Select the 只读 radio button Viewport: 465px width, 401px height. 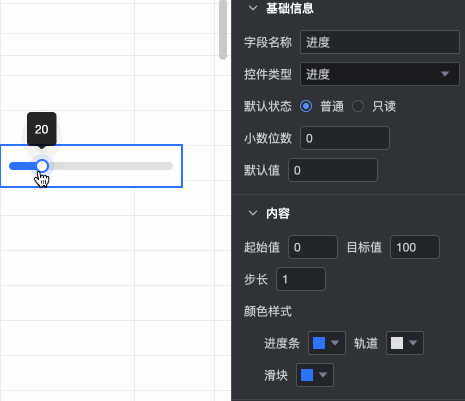coord(358,106)
